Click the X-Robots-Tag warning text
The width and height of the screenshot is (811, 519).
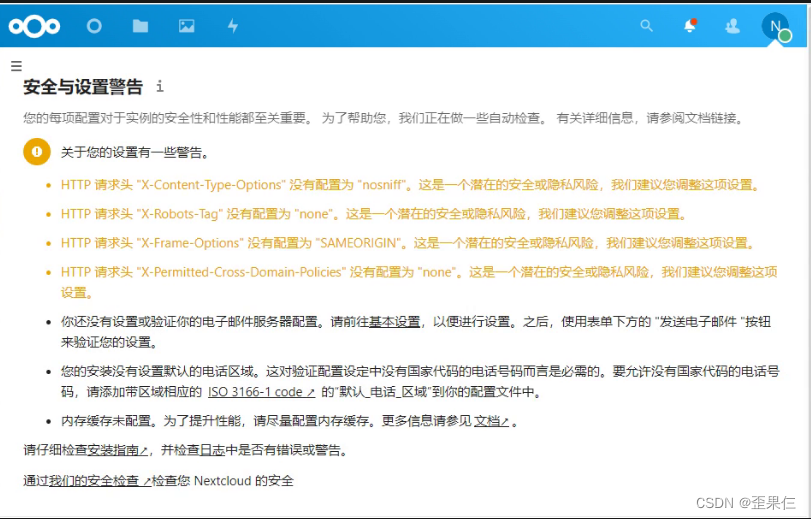[x=374, y=214]
